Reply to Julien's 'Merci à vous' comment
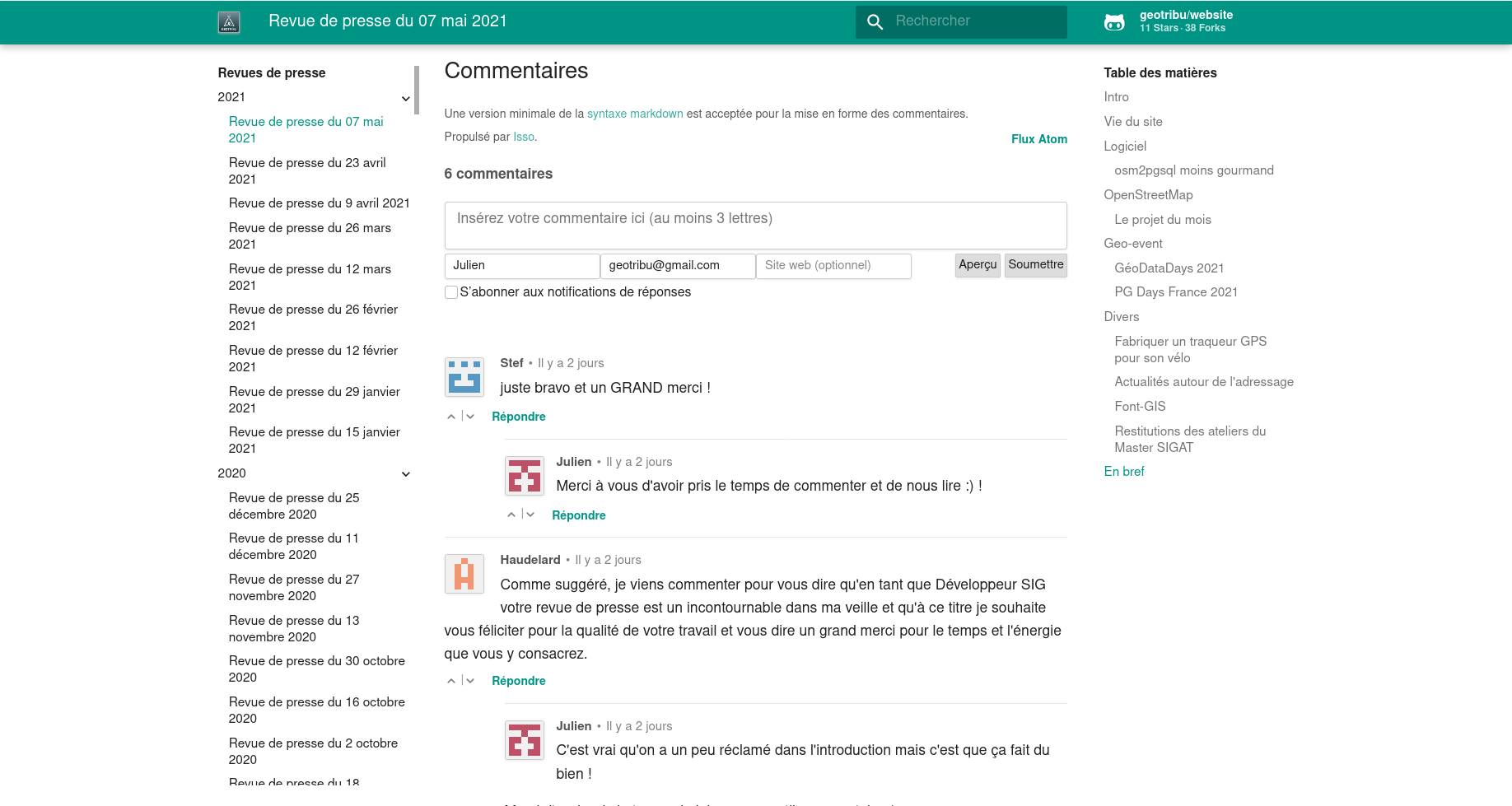The height and width of the screenshot is (806, 1512). coord(579,515)
